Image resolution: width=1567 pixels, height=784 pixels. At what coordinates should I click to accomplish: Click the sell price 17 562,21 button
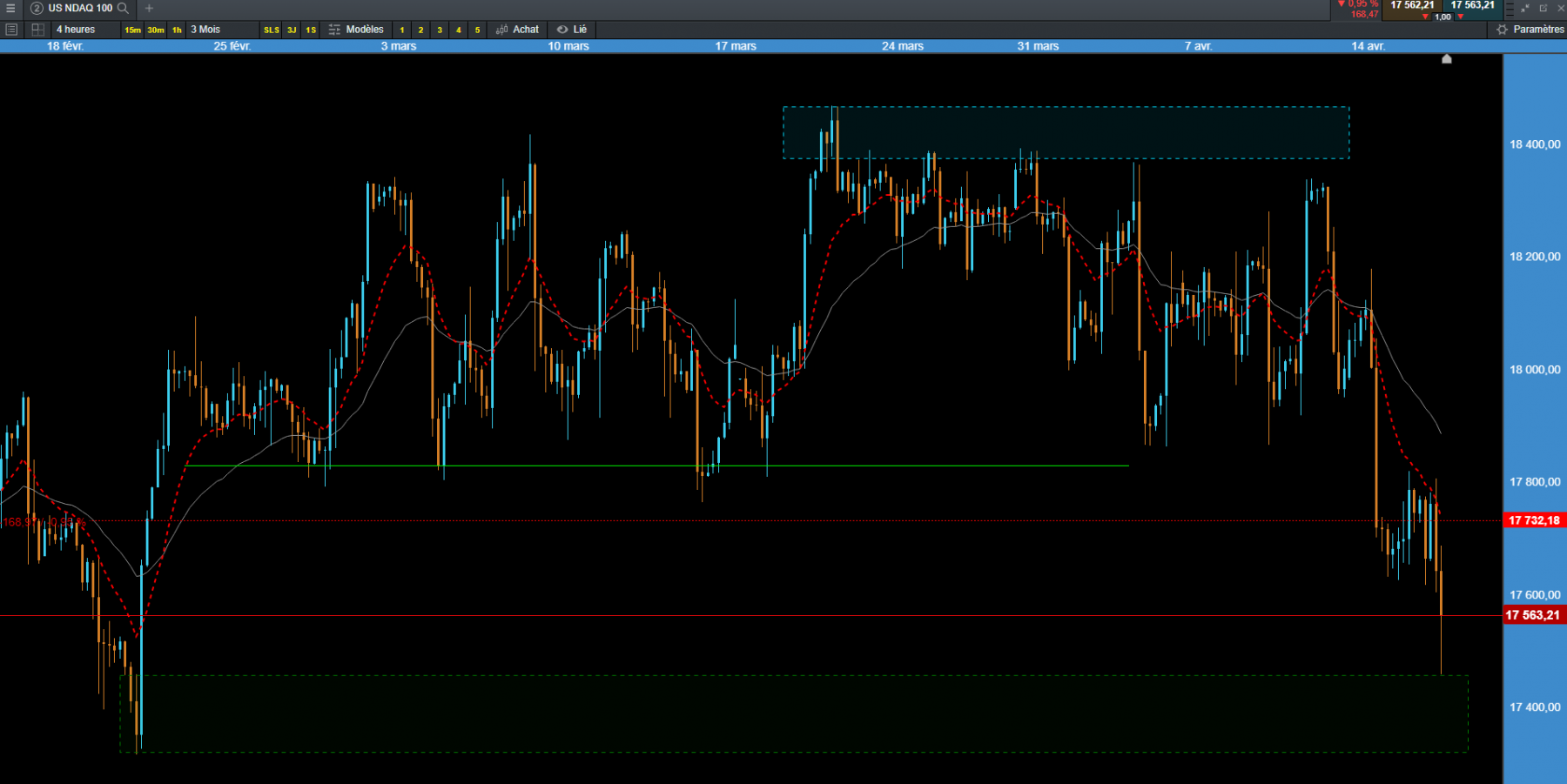click(1412, 5)
